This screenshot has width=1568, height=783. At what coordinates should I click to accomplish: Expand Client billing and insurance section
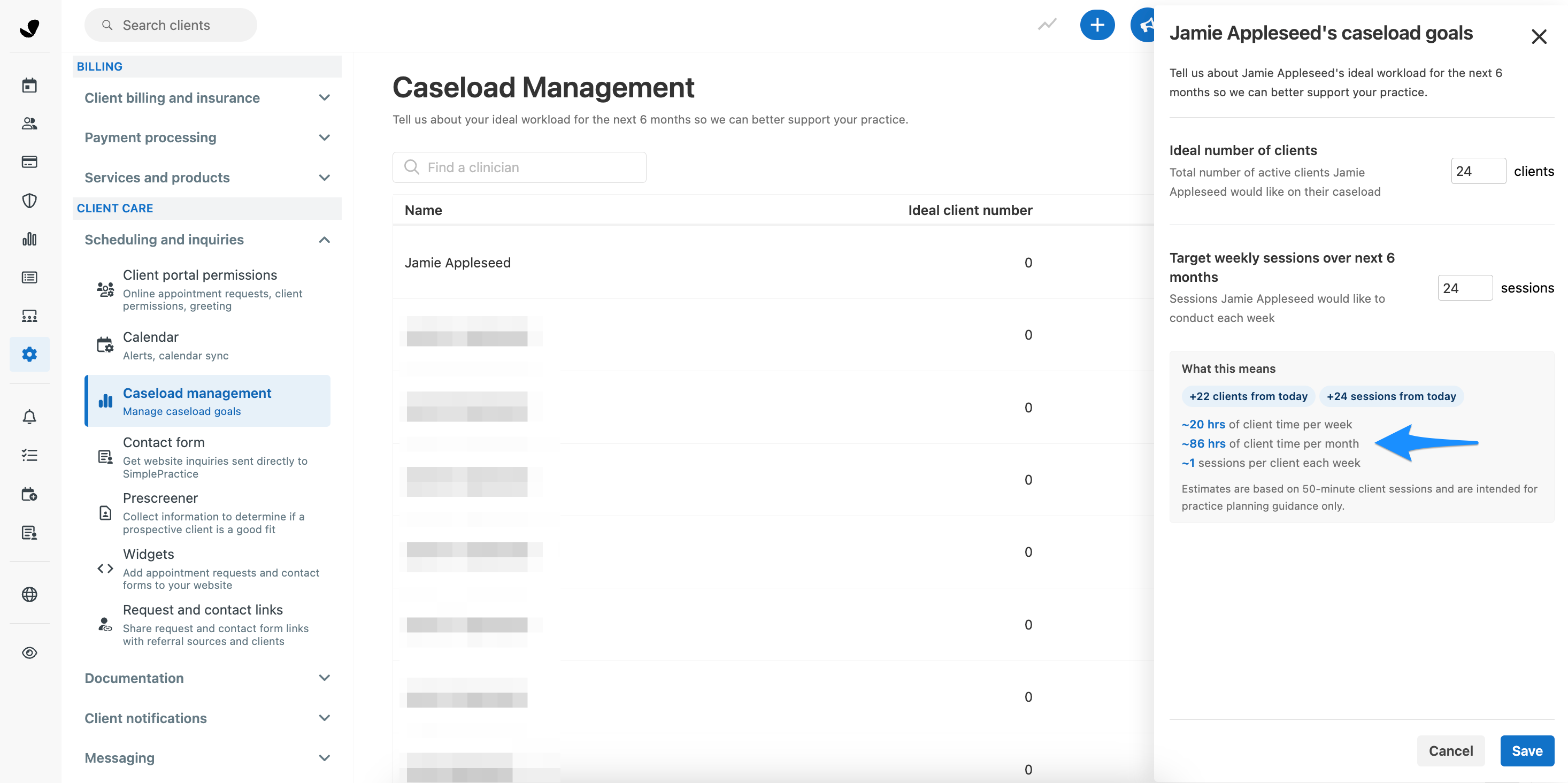click(x=207, y=97)
